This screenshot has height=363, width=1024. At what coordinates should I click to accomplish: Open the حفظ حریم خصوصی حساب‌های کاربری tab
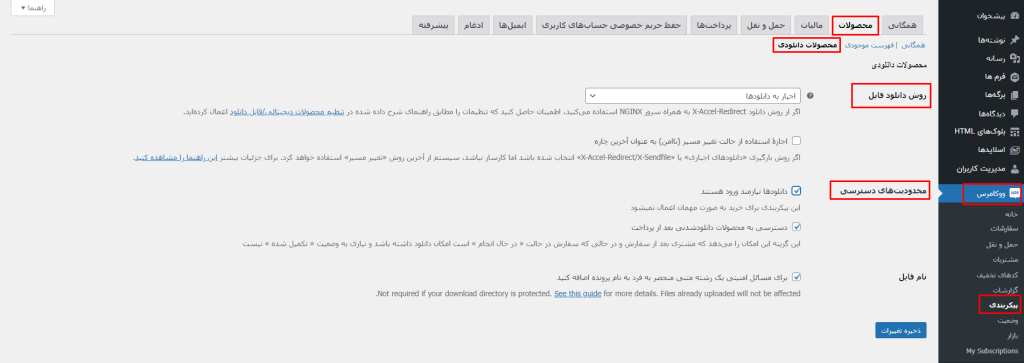[x=612, y=24]
